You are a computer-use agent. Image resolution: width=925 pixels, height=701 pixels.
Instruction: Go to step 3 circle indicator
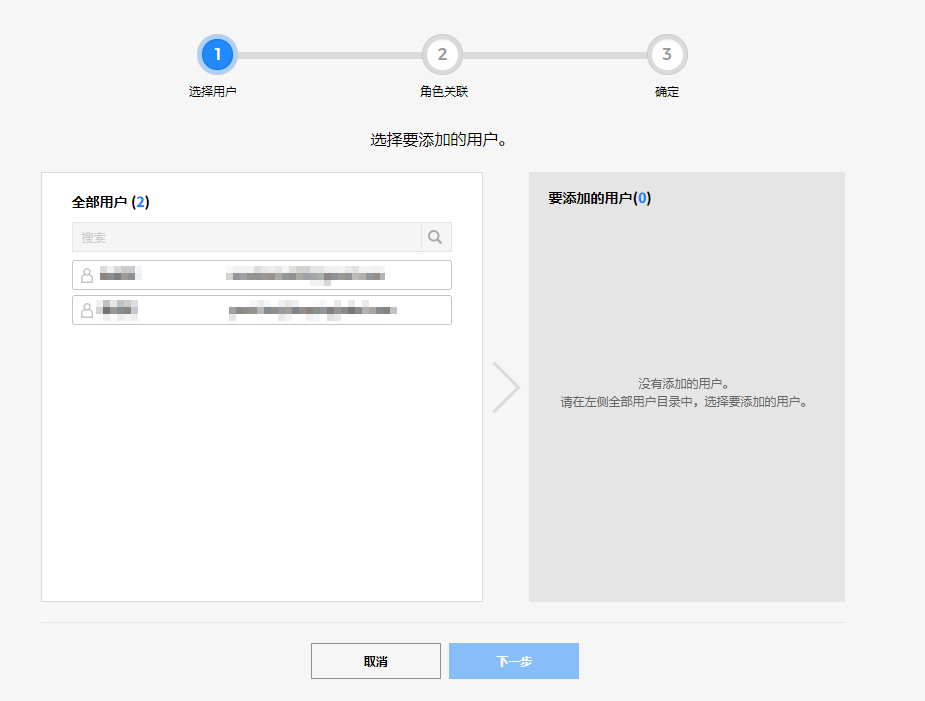[667, 54]
